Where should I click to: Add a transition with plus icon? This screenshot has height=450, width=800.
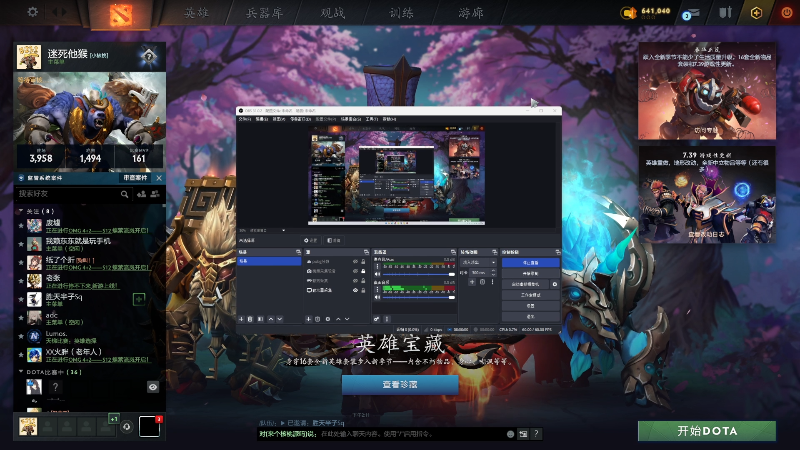[472, 282]
